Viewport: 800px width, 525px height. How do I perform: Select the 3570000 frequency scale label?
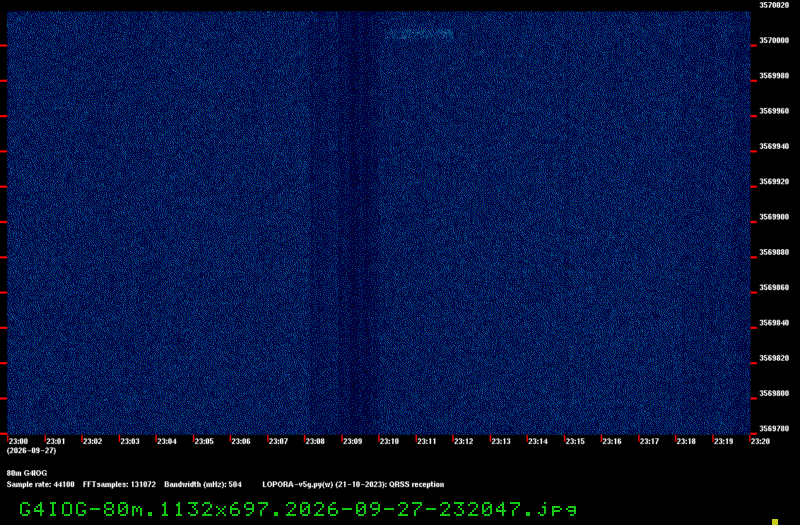(x=774, y=40)
